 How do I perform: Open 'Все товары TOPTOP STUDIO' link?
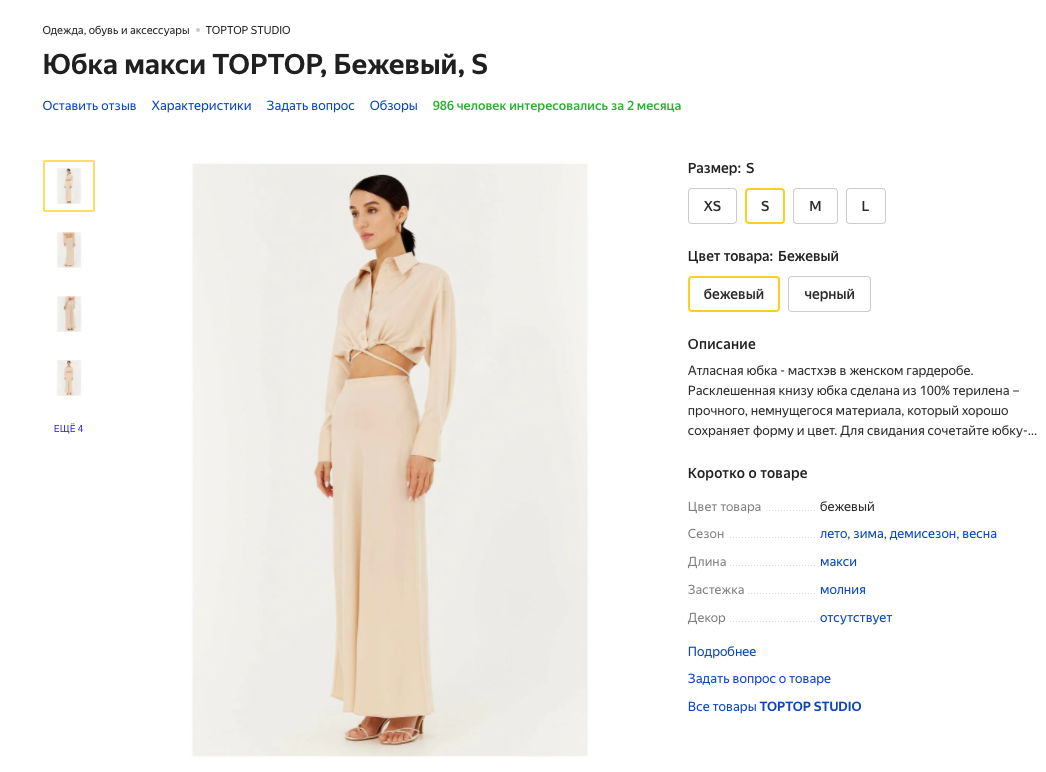point(774,706)
